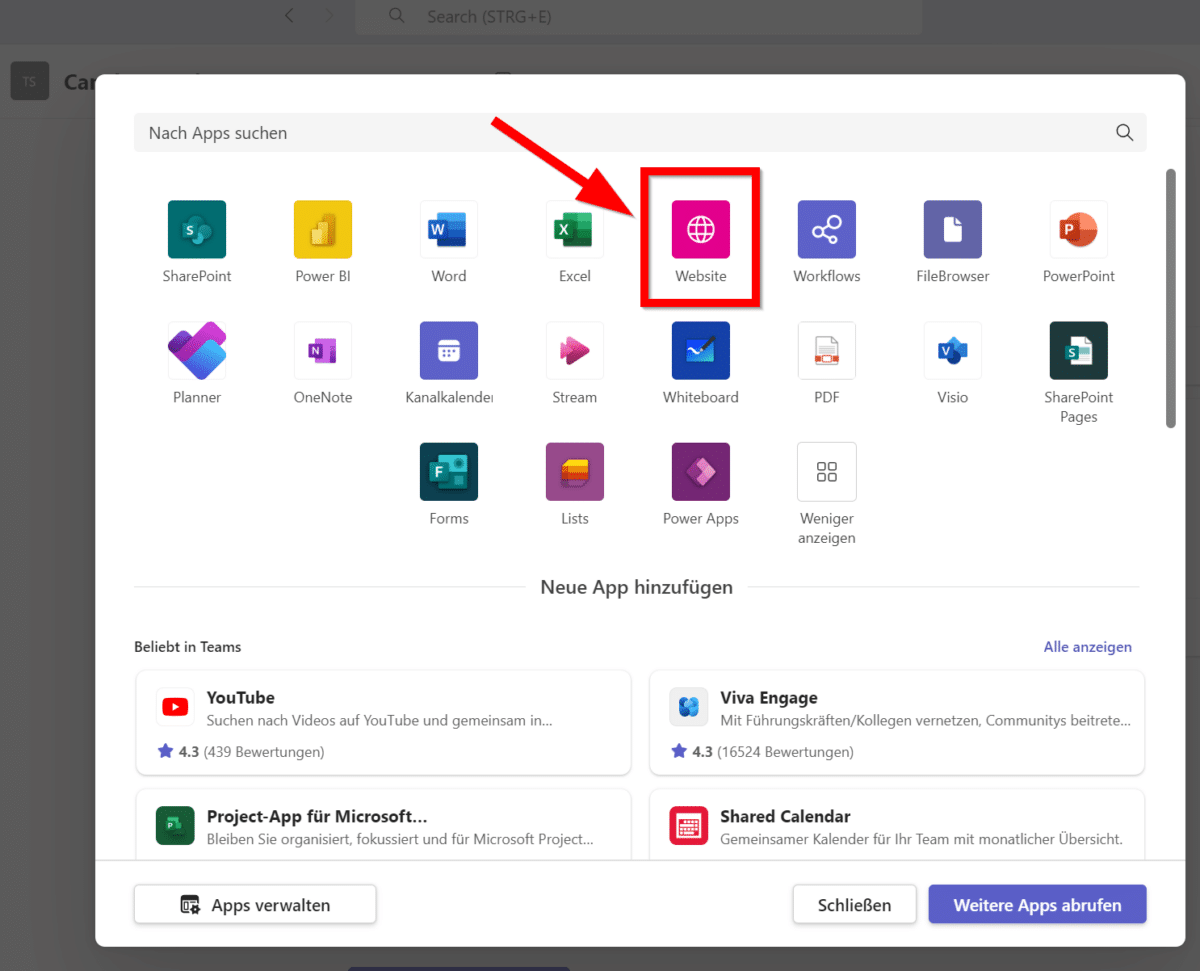
Task: Open the Whiteboard app icon
Action: pos(701,351)
